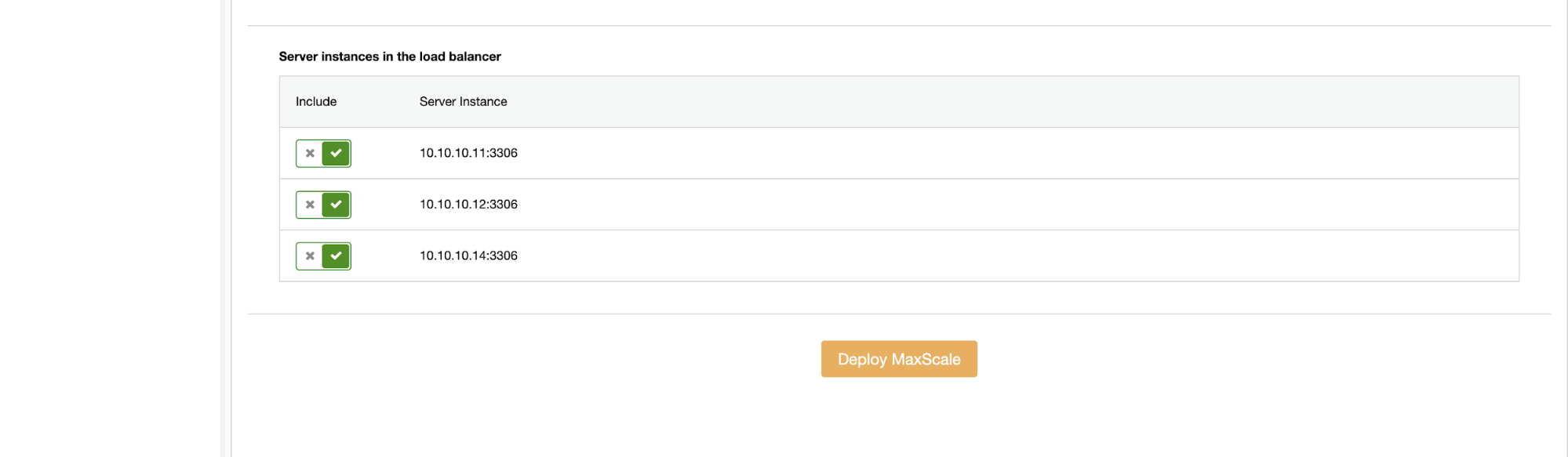Screen dimensions: 1568x457
Task: Click the green checkmark for 10.10.10.12:3306
Action: point(336,205)
